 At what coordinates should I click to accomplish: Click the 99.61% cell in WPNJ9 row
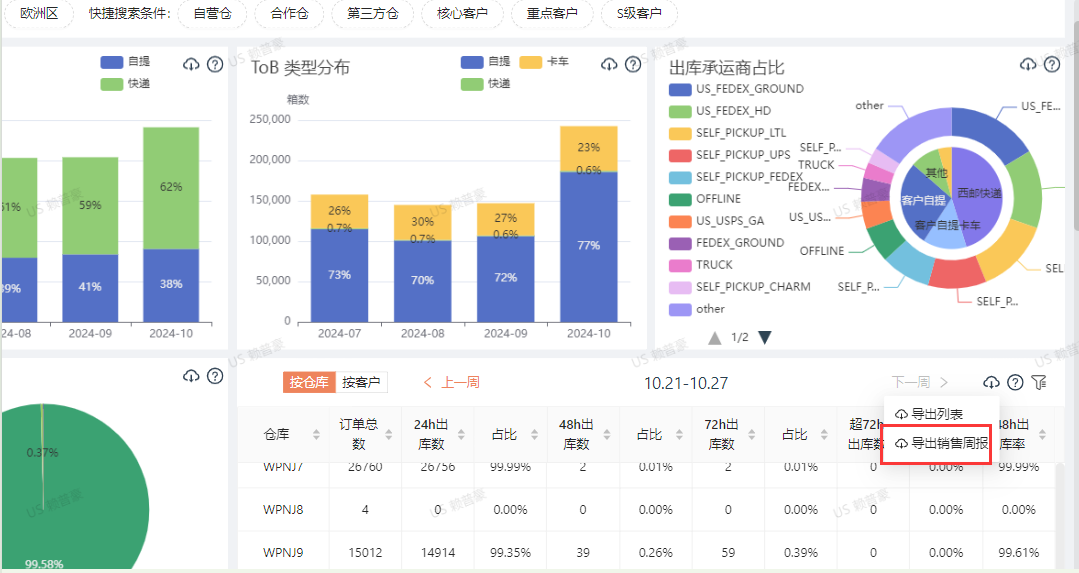(1018, 552)
